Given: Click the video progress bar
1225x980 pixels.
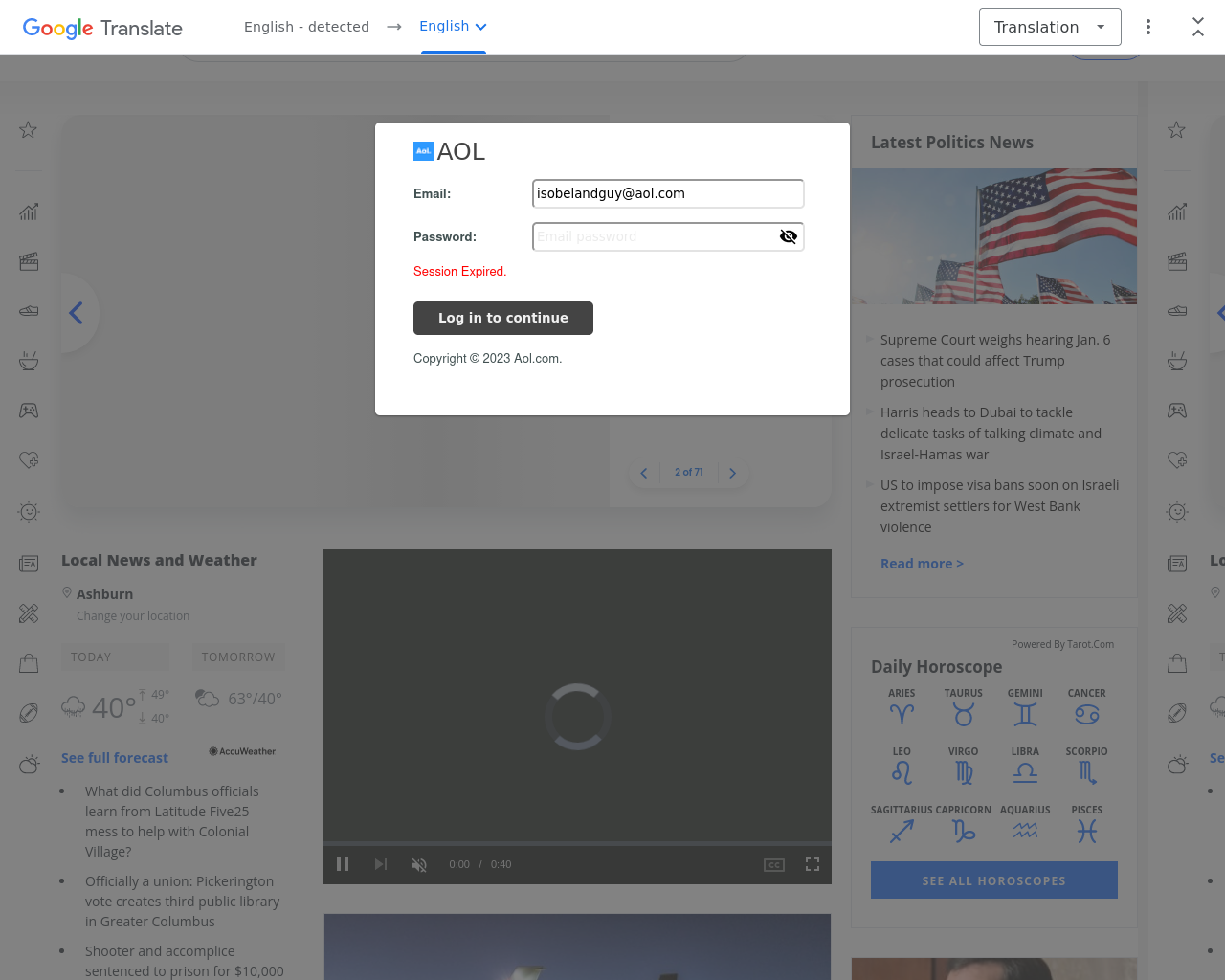Looking at the screenshot, I should 577,844.
